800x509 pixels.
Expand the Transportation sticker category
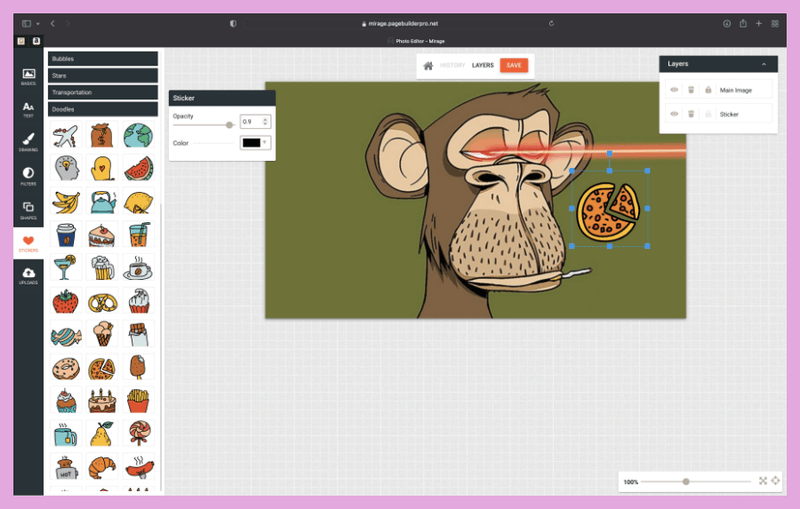pyautogui.click(x=103, y=92)
